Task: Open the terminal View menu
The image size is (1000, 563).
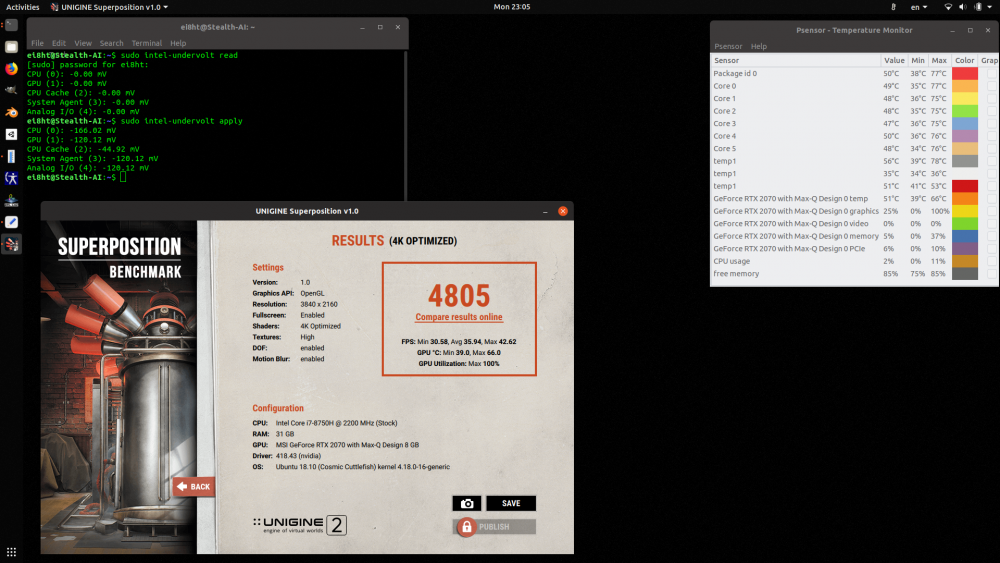Action: (x=83, y=43)
